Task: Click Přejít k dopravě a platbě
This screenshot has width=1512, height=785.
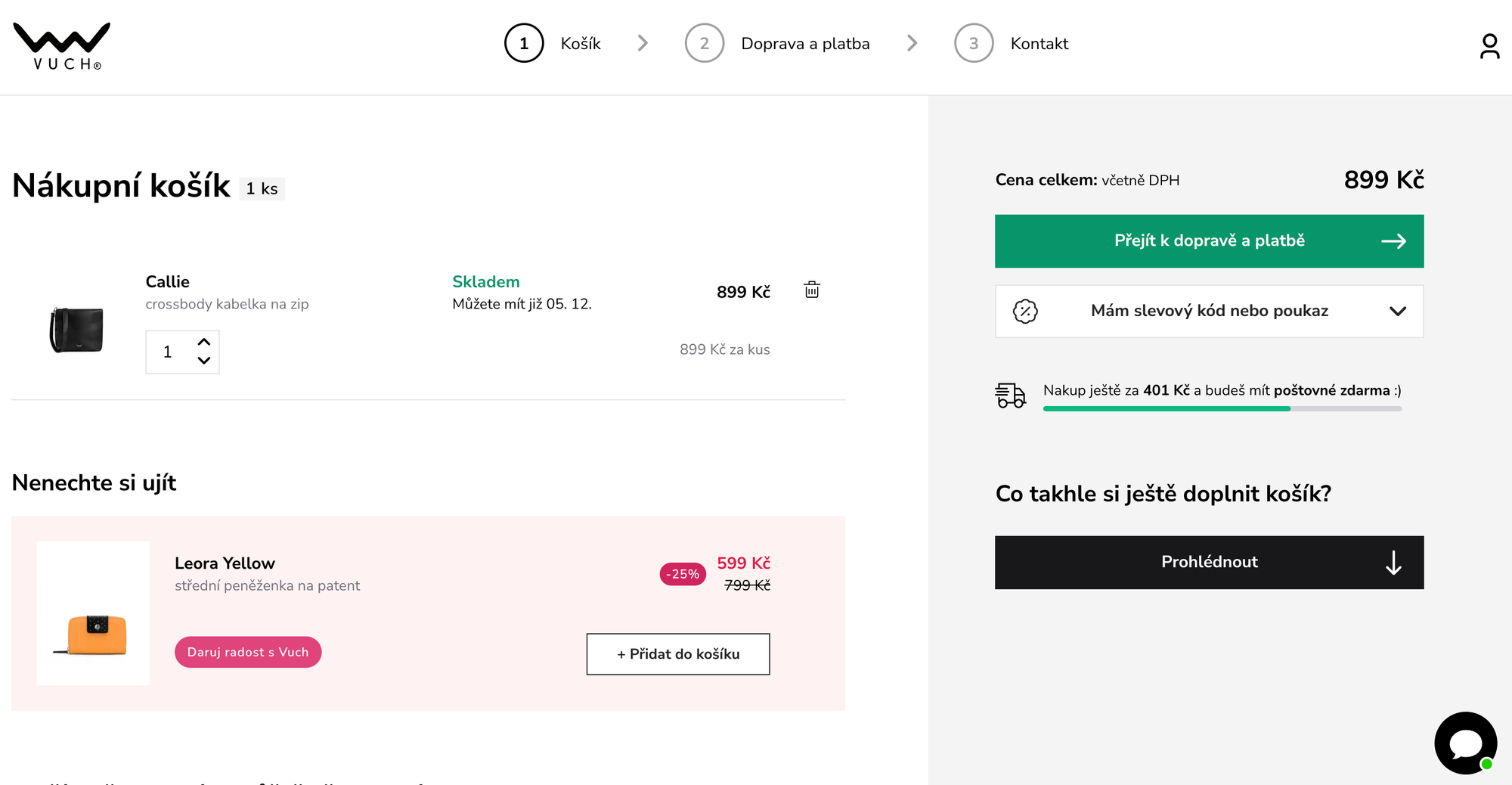Action: [x=1209, y=240]
